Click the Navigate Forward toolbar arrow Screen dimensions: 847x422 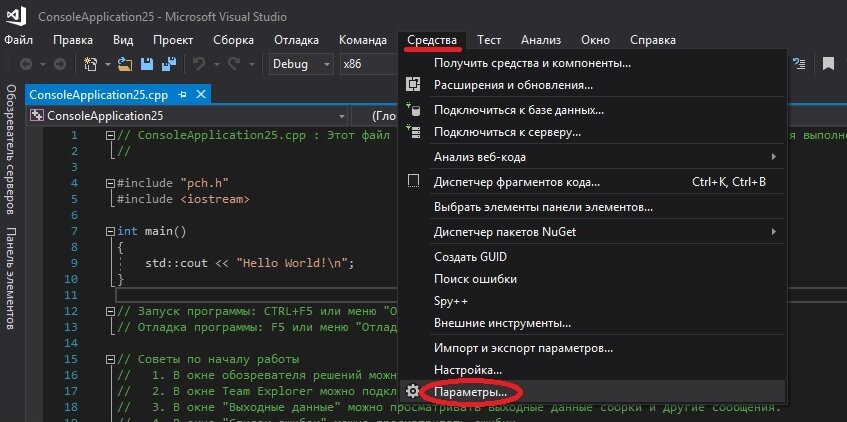coord(60,64)
